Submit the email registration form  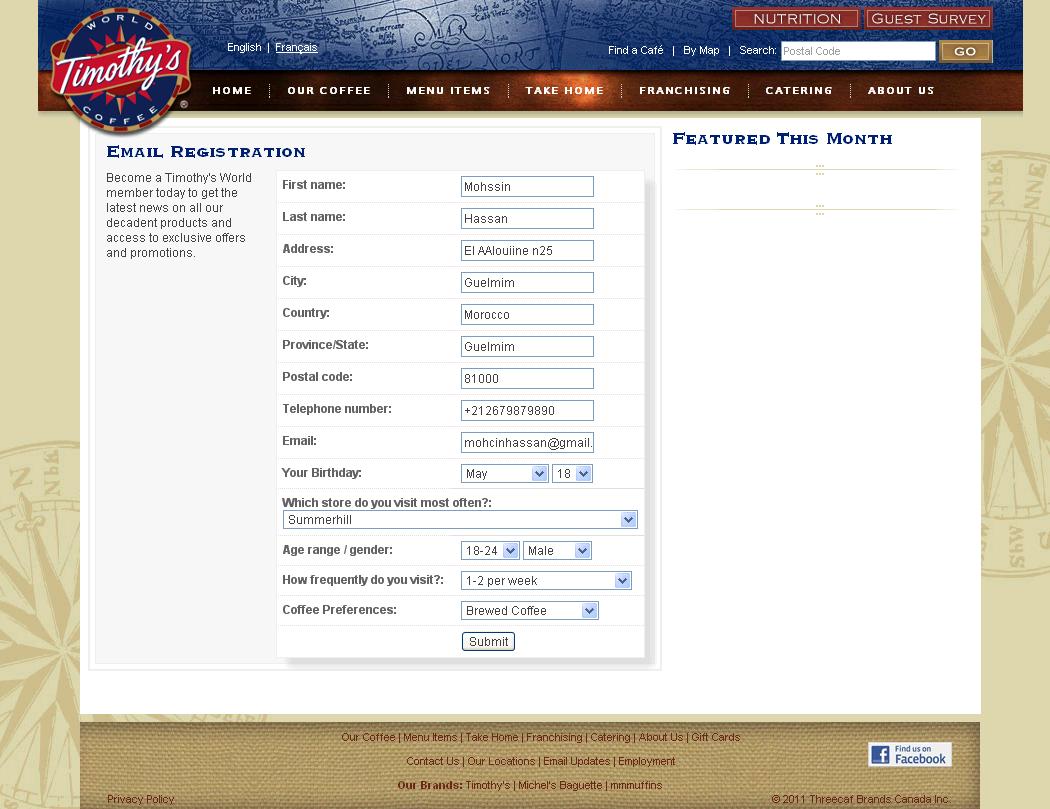coord(488,642)
